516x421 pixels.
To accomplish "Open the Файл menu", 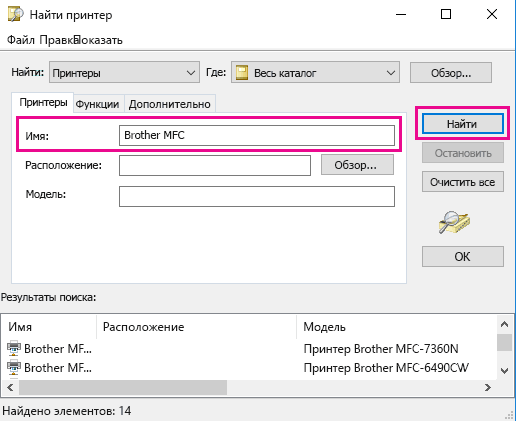I will (x=21, y=40).
